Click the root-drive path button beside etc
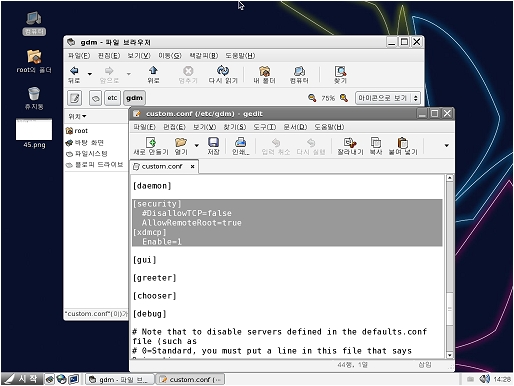 point(95,98)
